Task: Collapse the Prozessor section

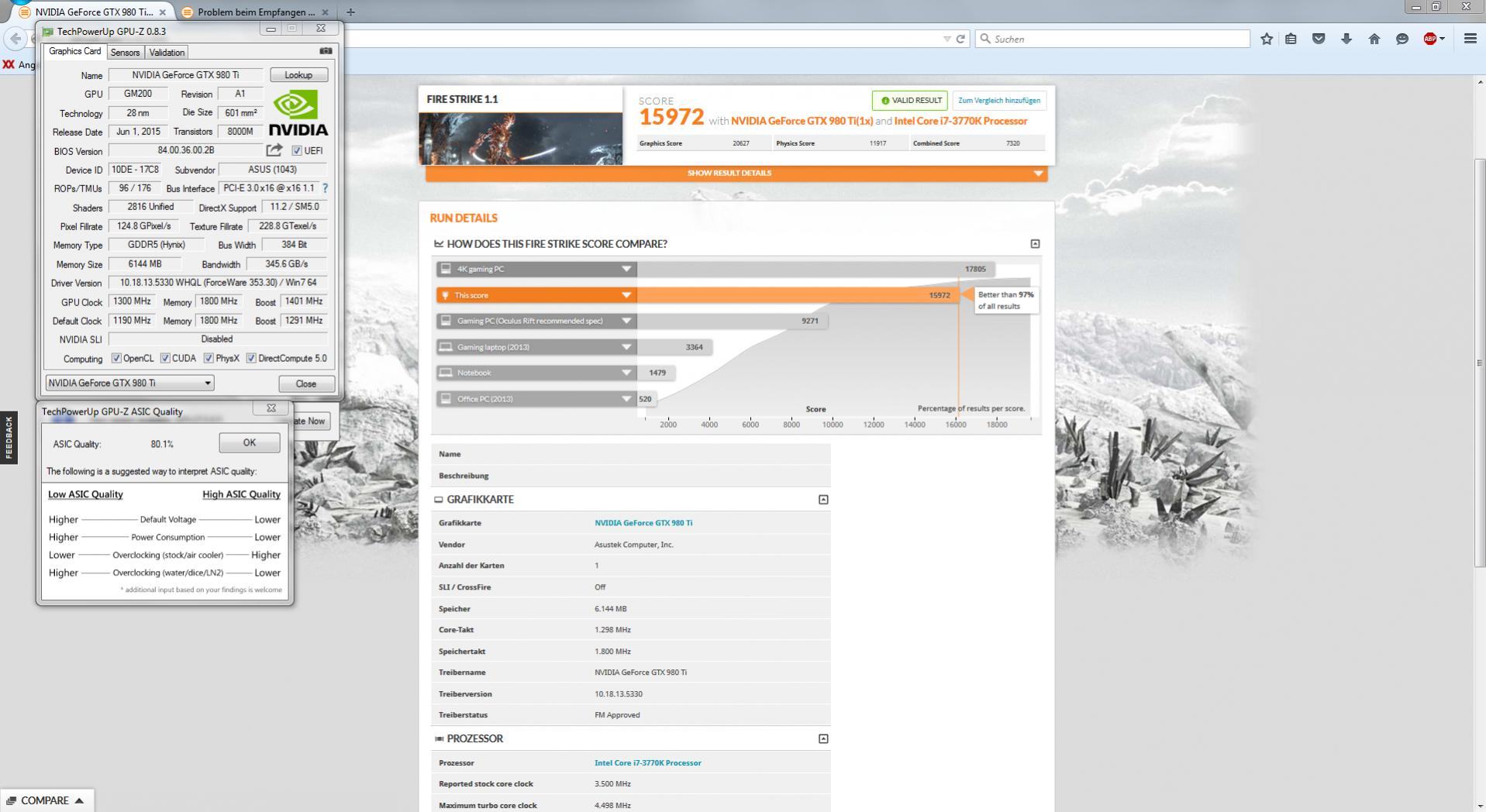Action: click(823, 739)
